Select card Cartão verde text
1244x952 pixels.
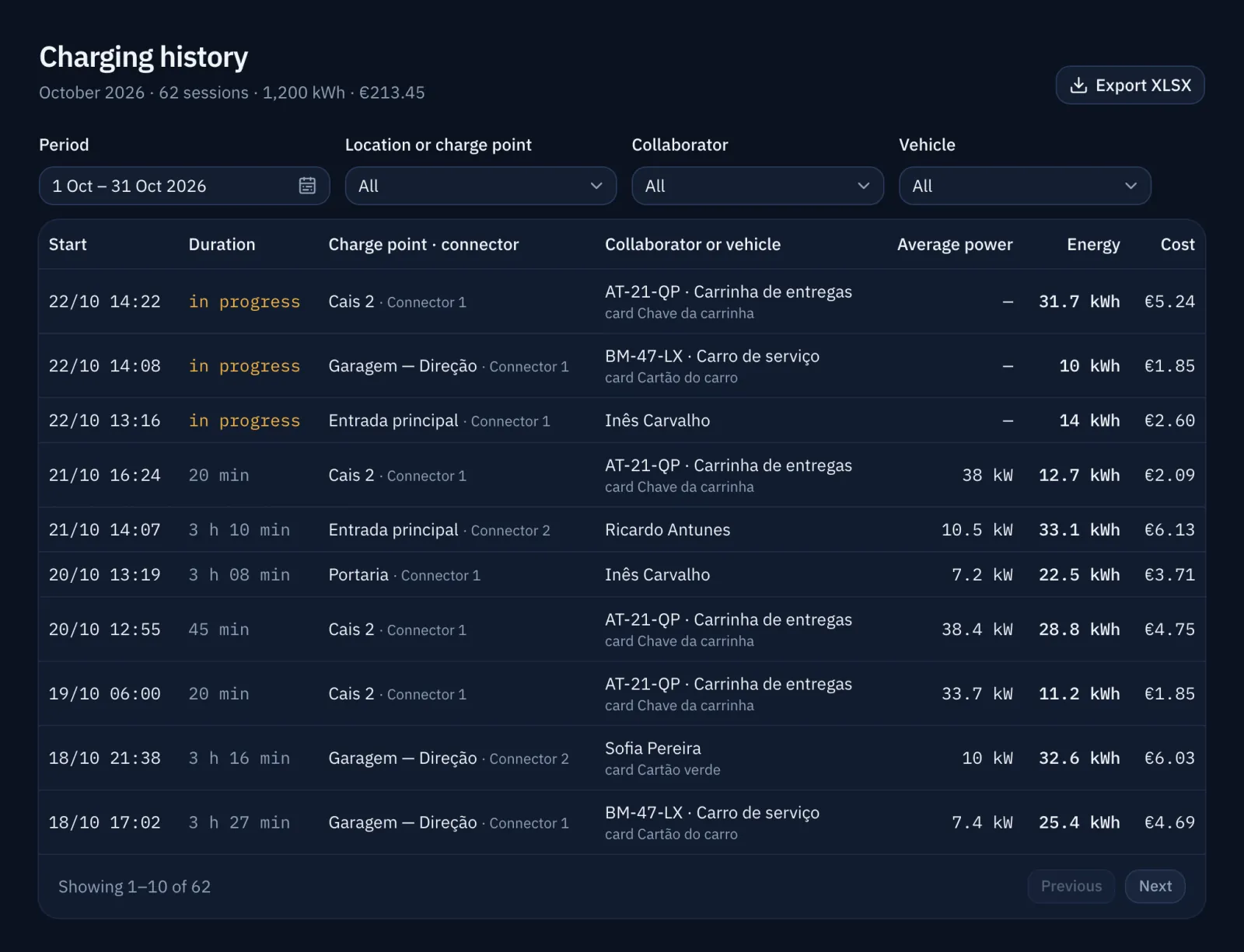coord(662,770)
